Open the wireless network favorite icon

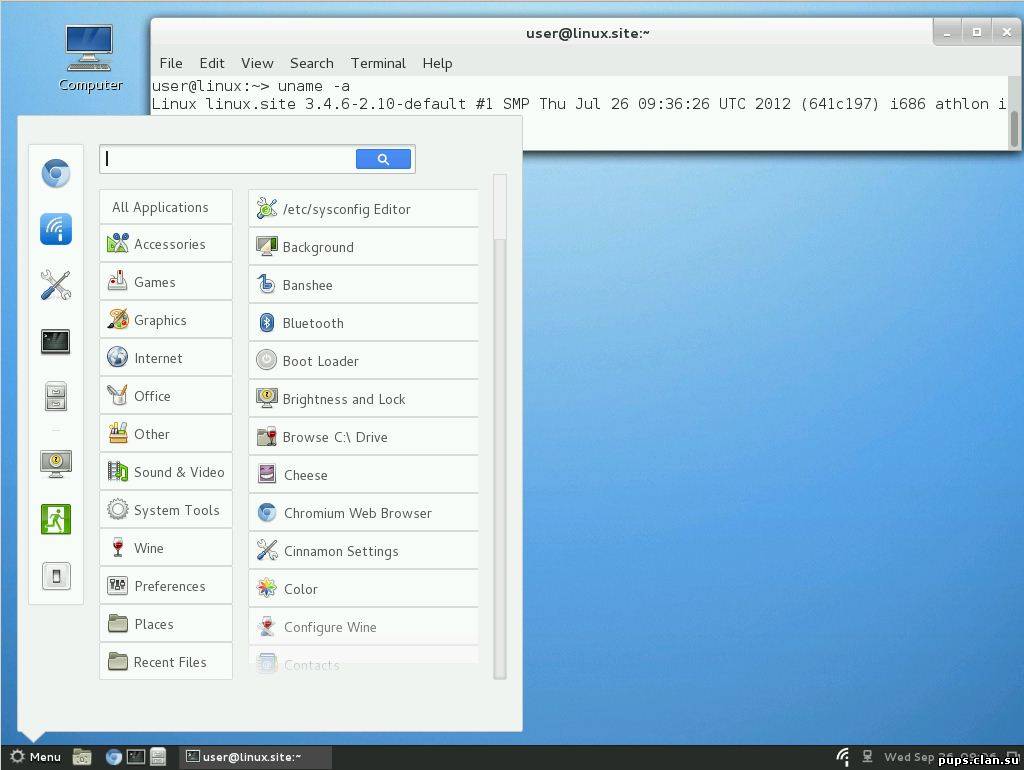coord(56,229)
